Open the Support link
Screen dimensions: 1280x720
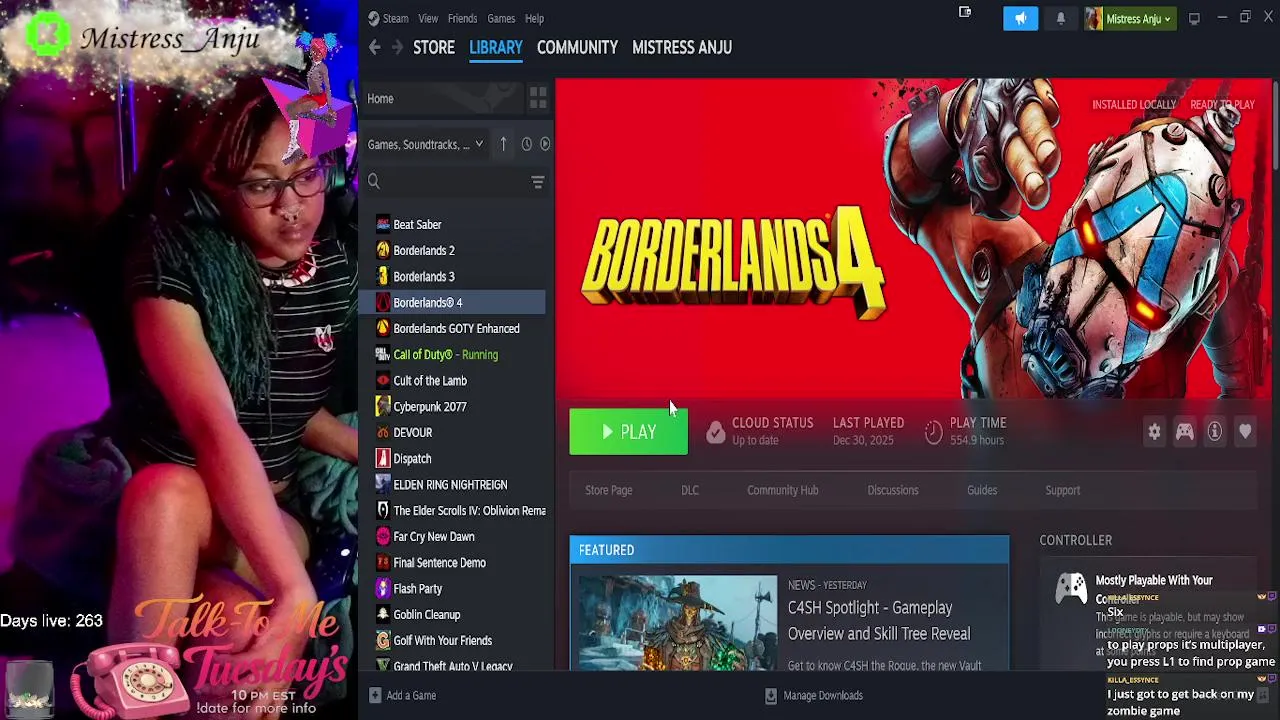pyautogui.click(x=1062, y=490)
